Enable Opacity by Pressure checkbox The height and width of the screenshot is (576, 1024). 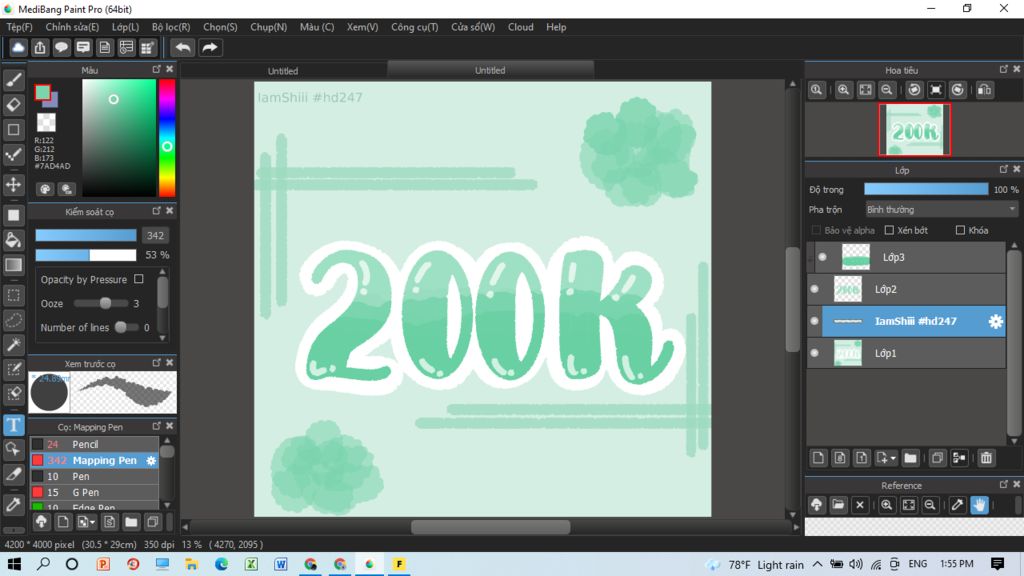139,279
